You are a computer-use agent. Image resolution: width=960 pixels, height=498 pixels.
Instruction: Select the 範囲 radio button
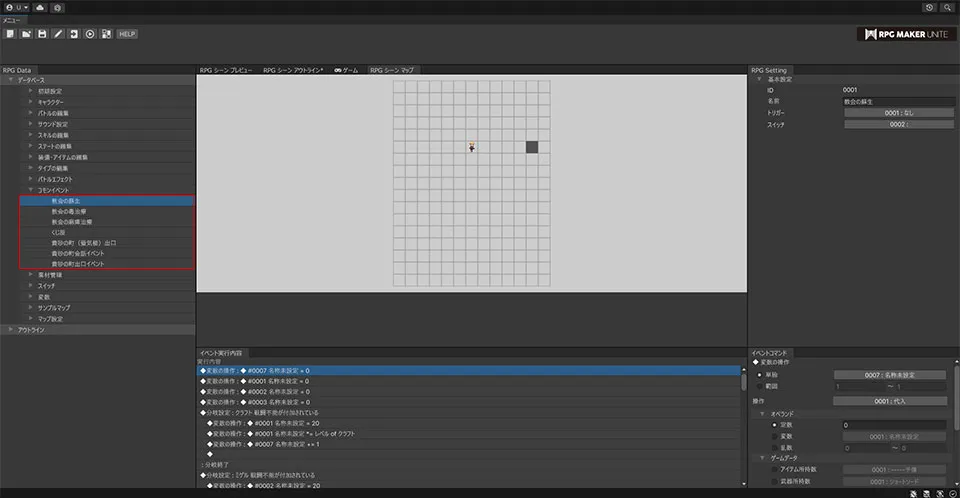[758, 385]
